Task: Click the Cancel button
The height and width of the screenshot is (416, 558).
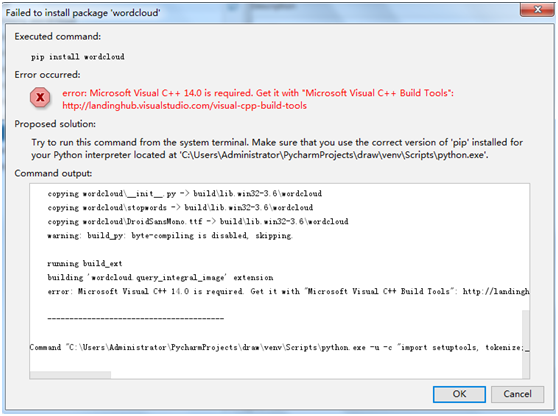Action: [x=517, y=394]
